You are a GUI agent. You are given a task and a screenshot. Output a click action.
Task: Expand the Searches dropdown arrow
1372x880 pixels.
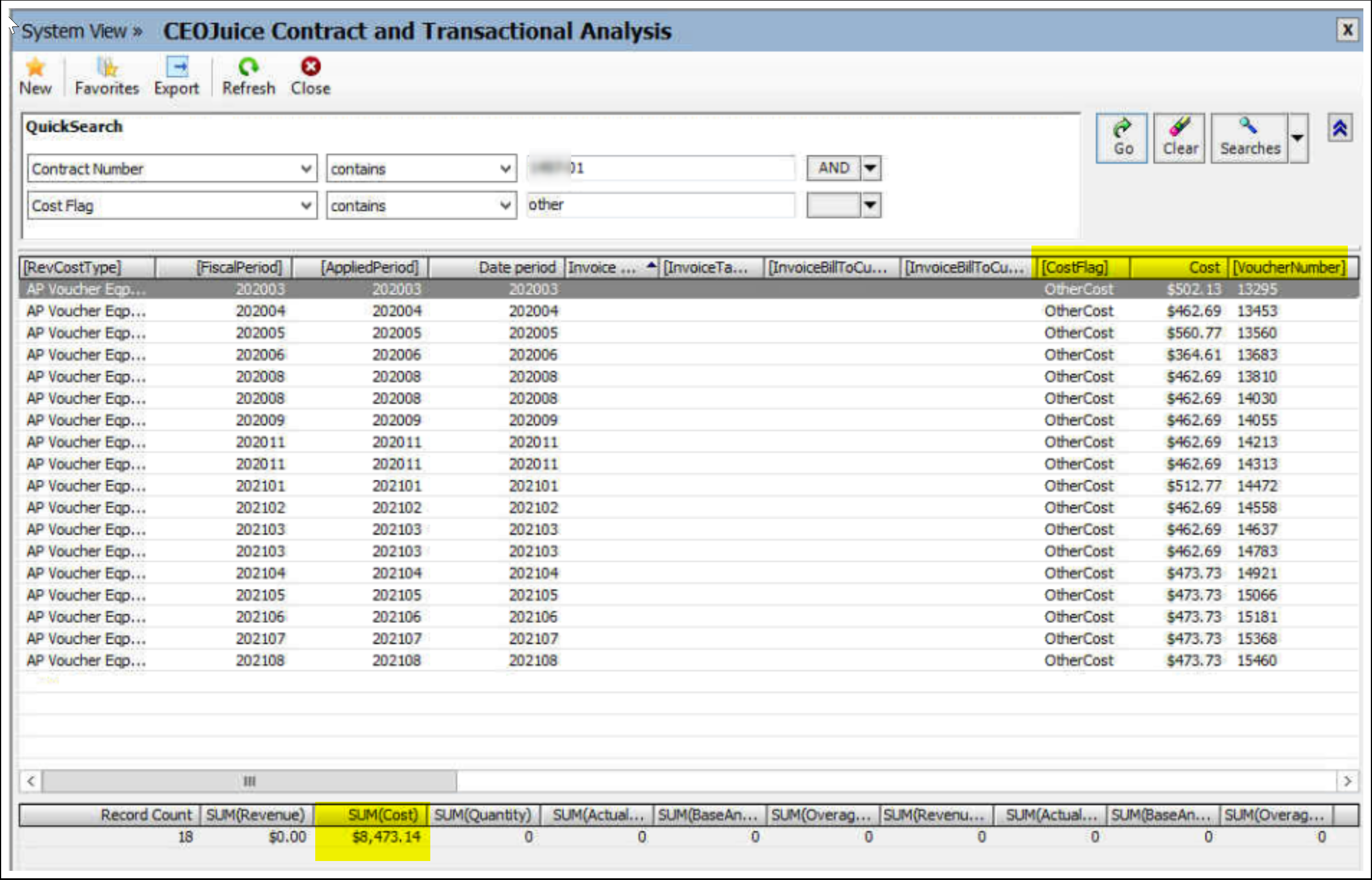1298,138
